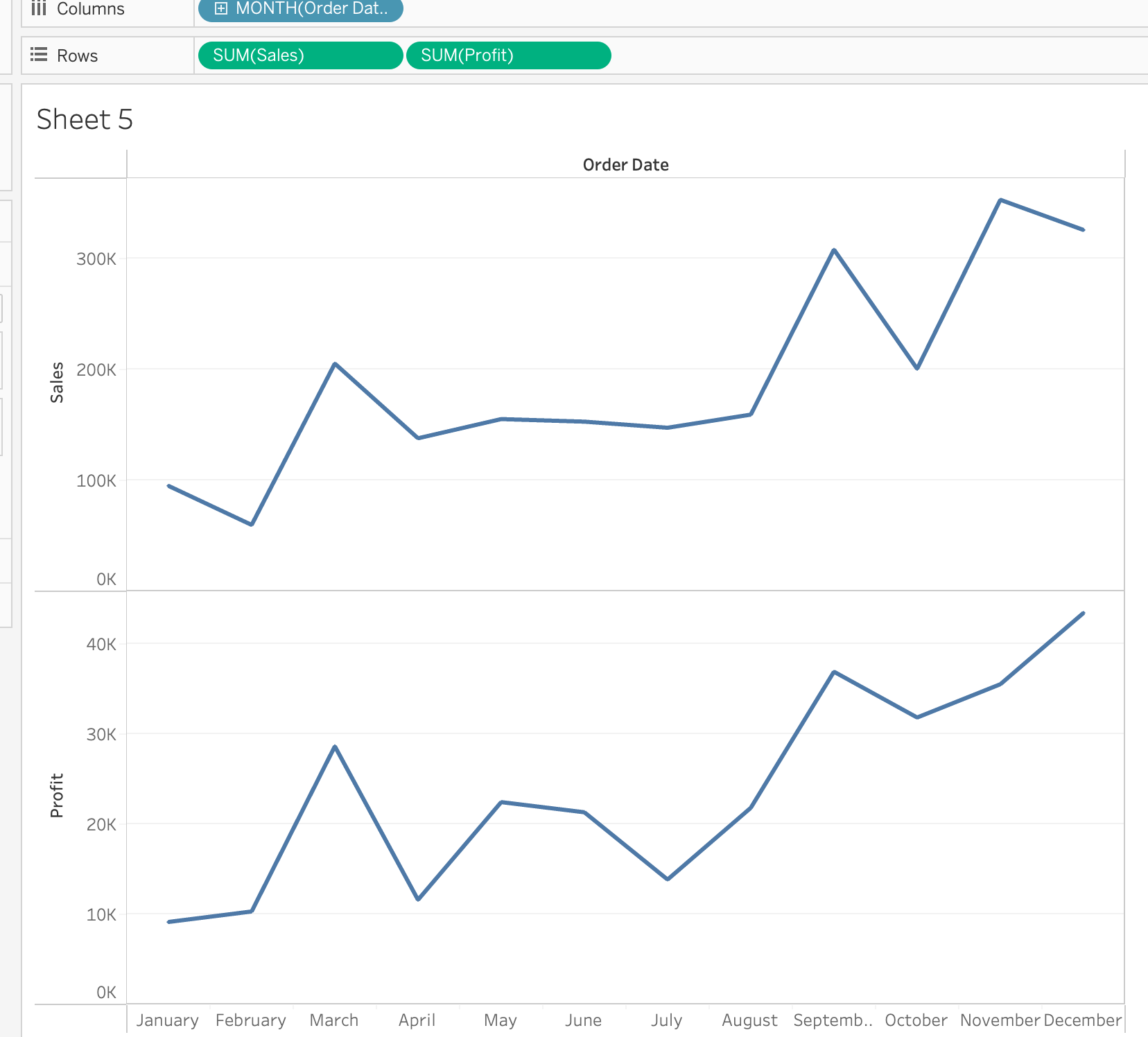Click the July label on the axis
The image size is (1148, 1037).
click(x=666, y=1020)
